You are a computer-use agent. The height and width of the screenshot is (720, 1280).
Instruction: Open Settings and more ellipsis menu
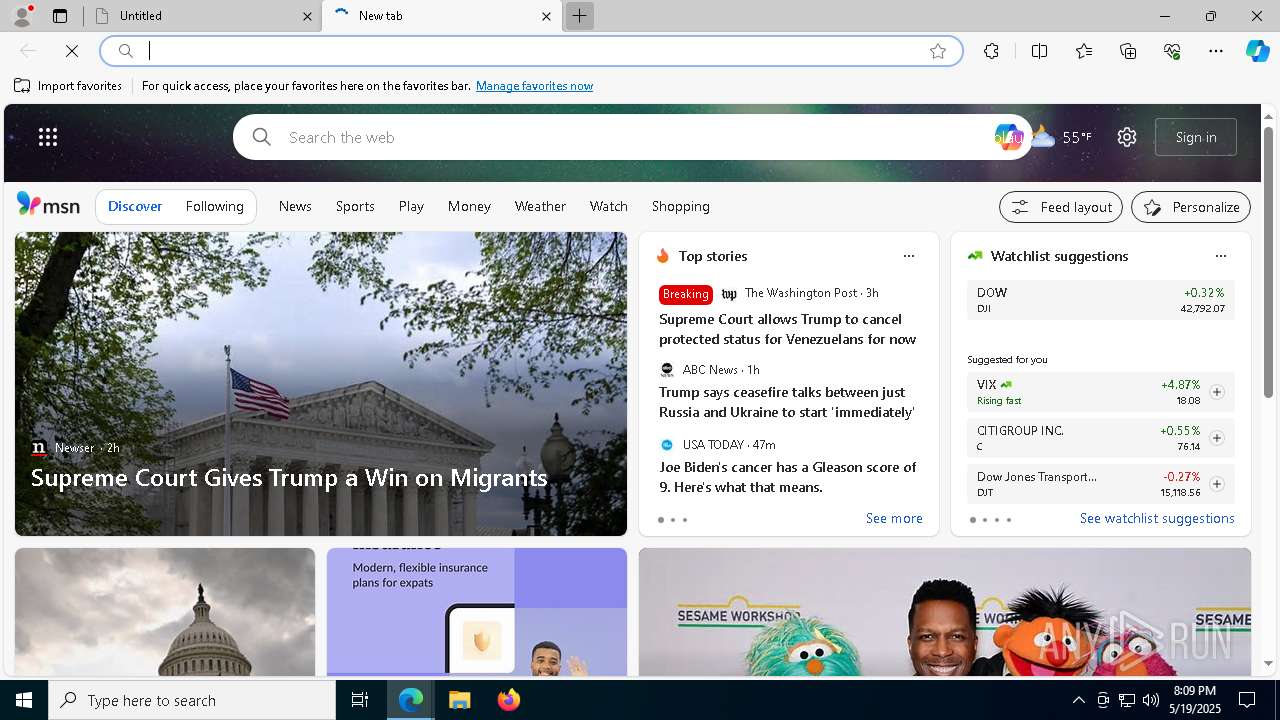coord(1216,51)
